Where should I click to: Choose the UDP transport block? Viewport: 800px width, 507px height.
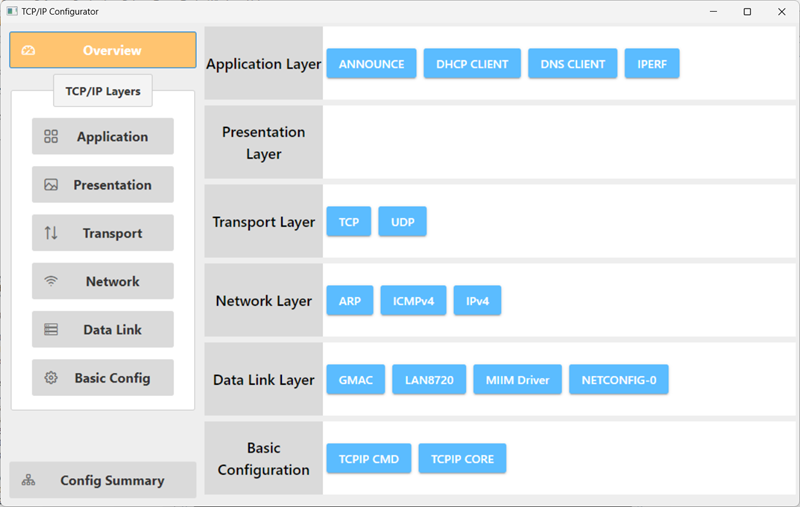pyautogui.click(x=403, y=222)
